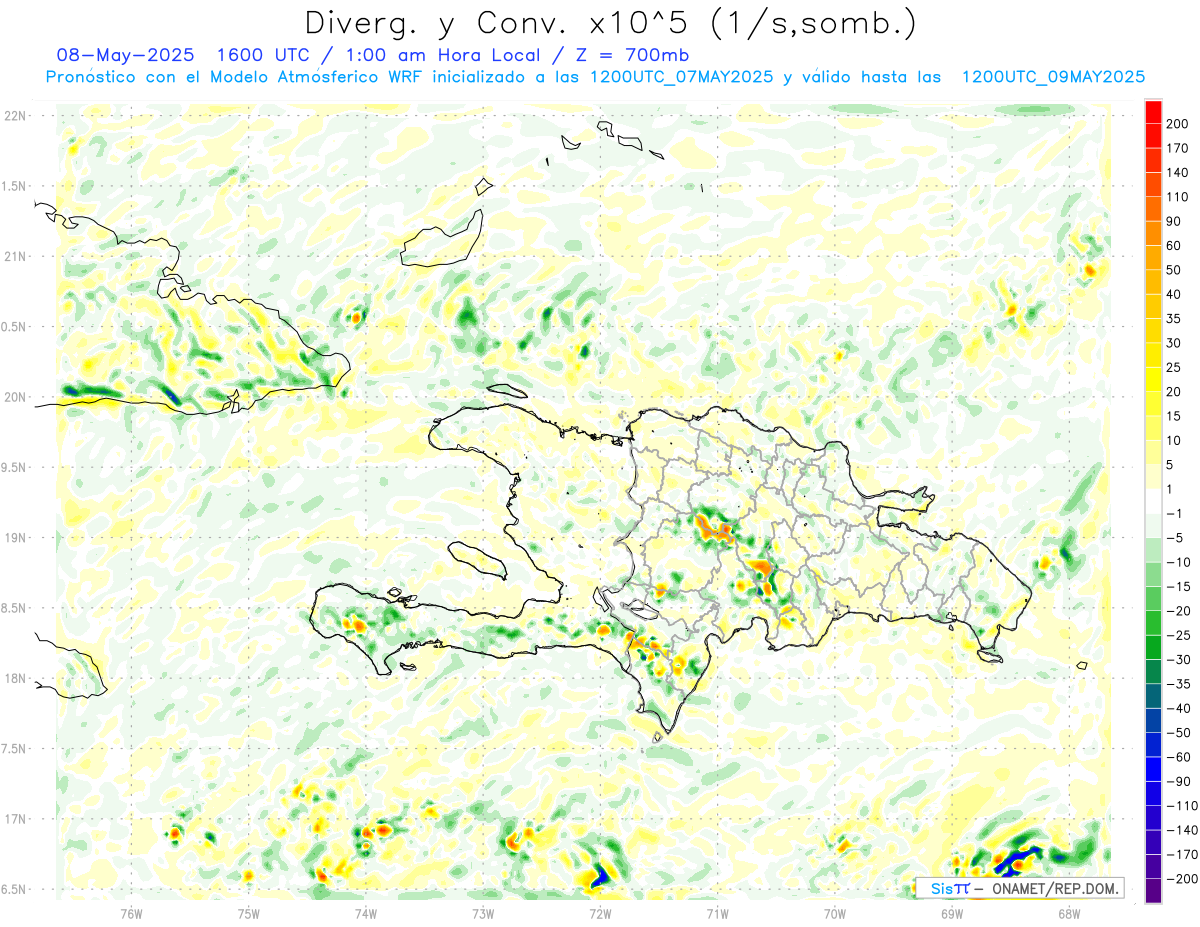The width and height of the screenshot is (1200, 927).
Task: Click the 20N latitude label
Action: coord(14,397)
